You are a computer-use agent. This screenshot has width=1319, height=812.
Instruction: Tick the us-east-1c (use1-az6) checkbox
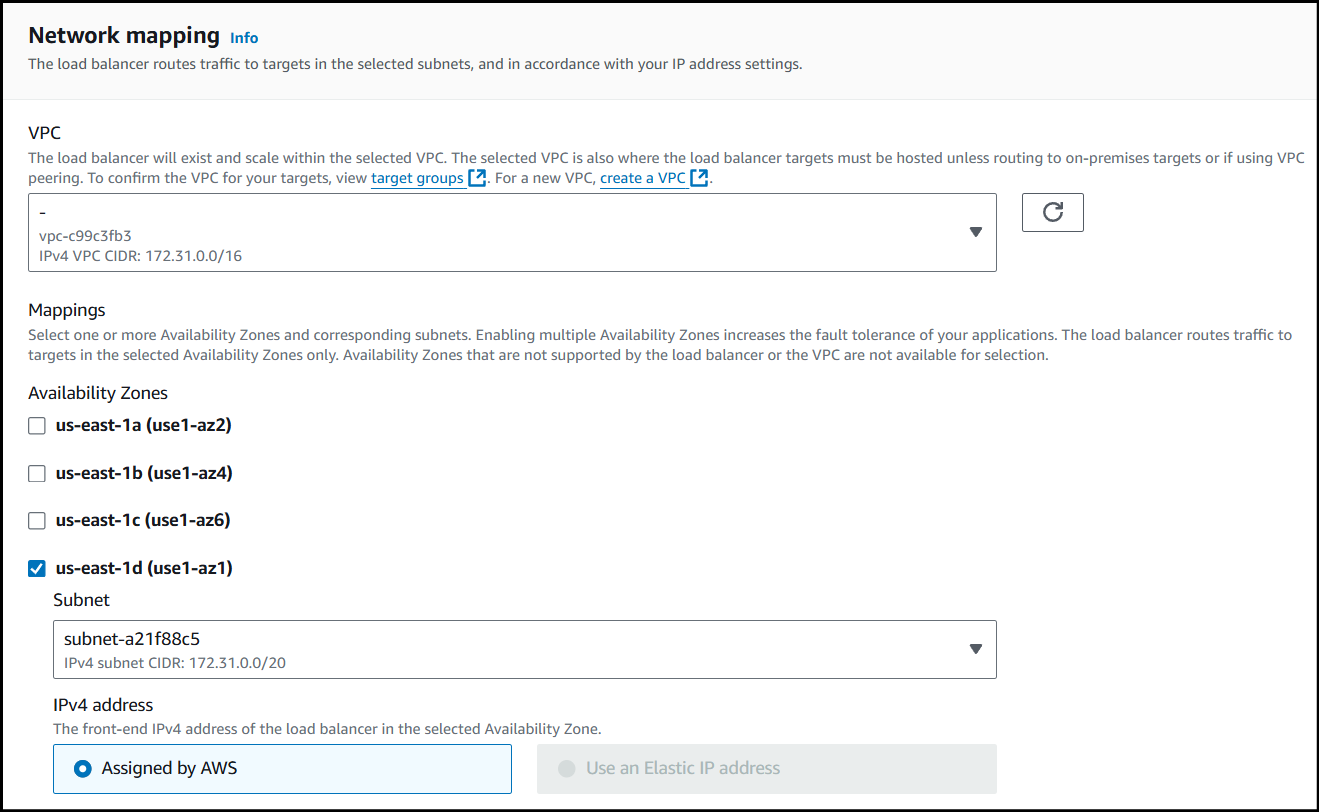(37, 521)
